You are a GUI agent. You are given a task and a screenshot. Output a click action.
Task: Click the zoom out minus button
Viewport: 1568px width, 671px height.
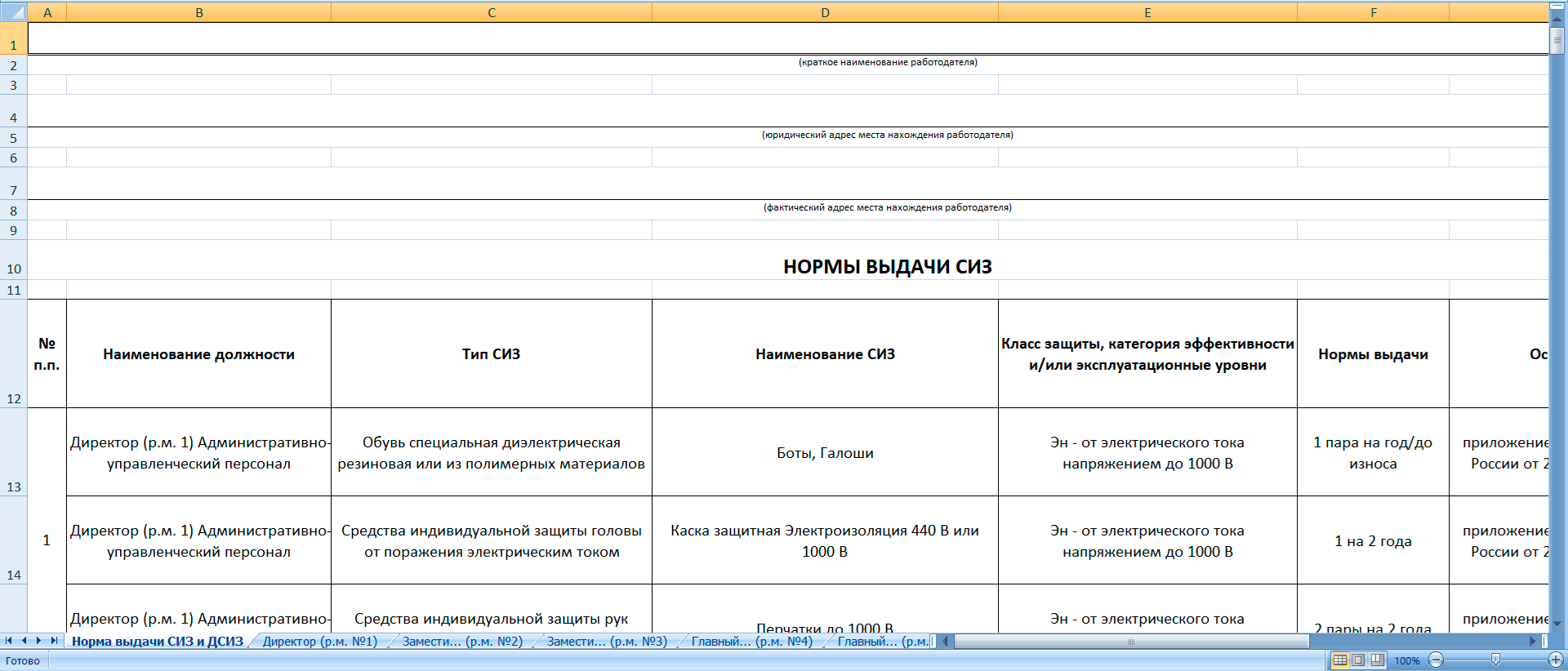[1436, 660]
